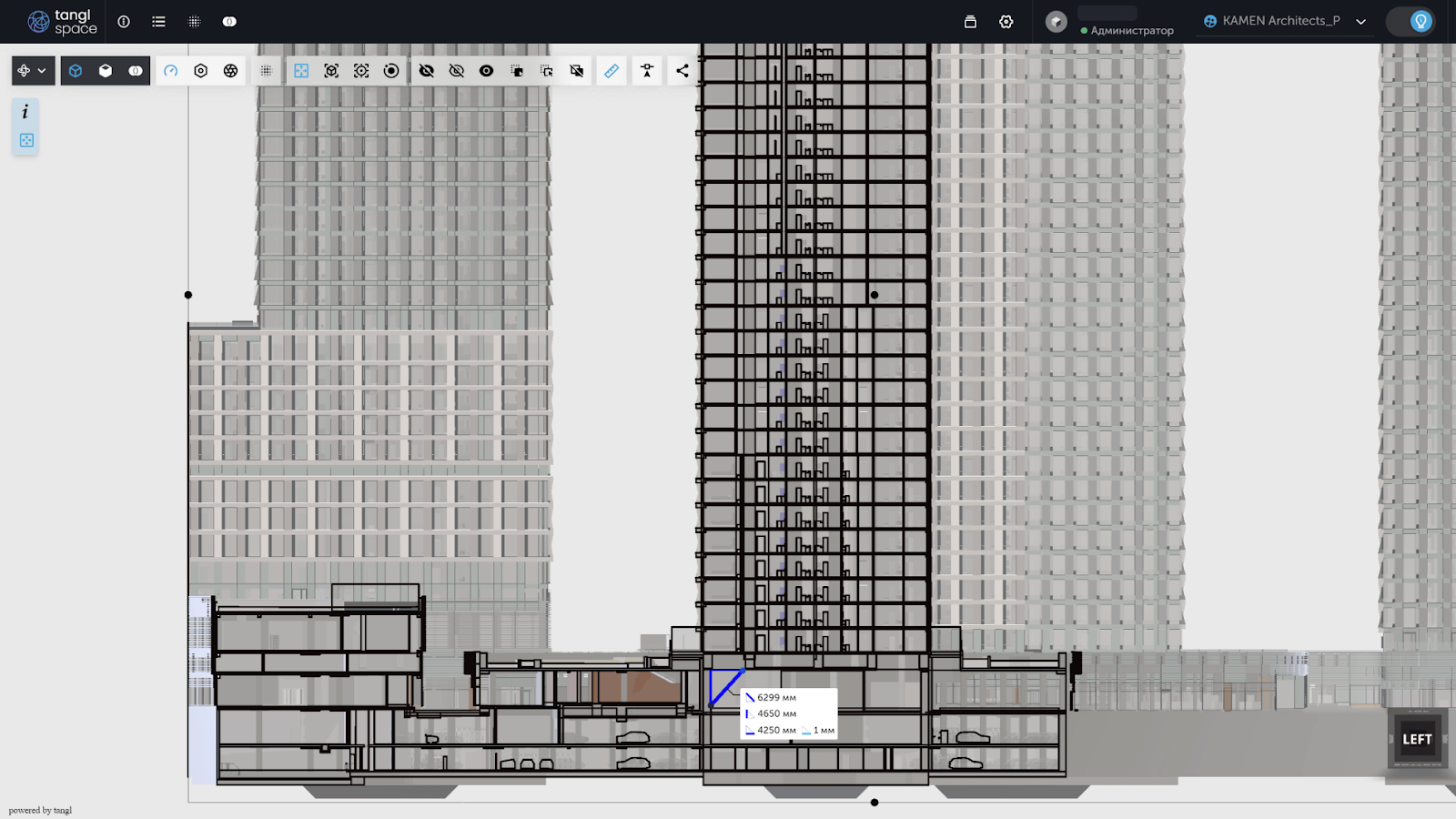Open the italic 'i' info panel
Viewport: 1456px width, 819px height.
25,111
